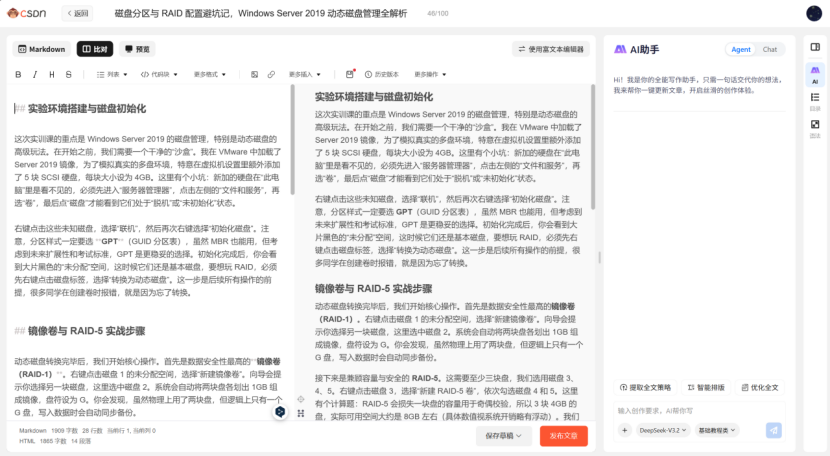Click the blue hexagon floating assistant icon

point(280,412)
